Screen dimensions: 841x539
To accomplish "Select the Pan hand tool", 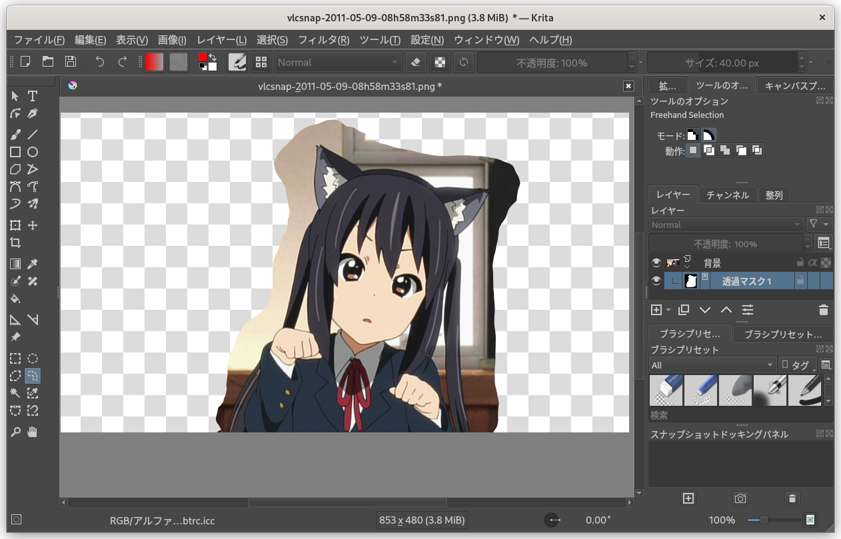I will tap(33, 432).
